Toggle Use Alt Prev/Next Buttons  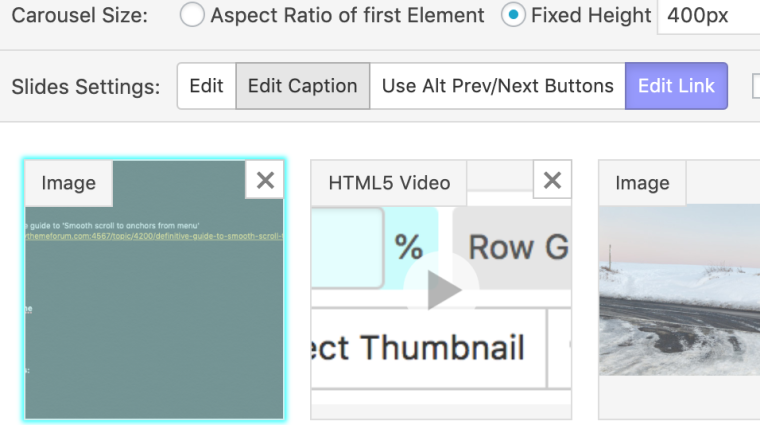[x=497, y=86]
